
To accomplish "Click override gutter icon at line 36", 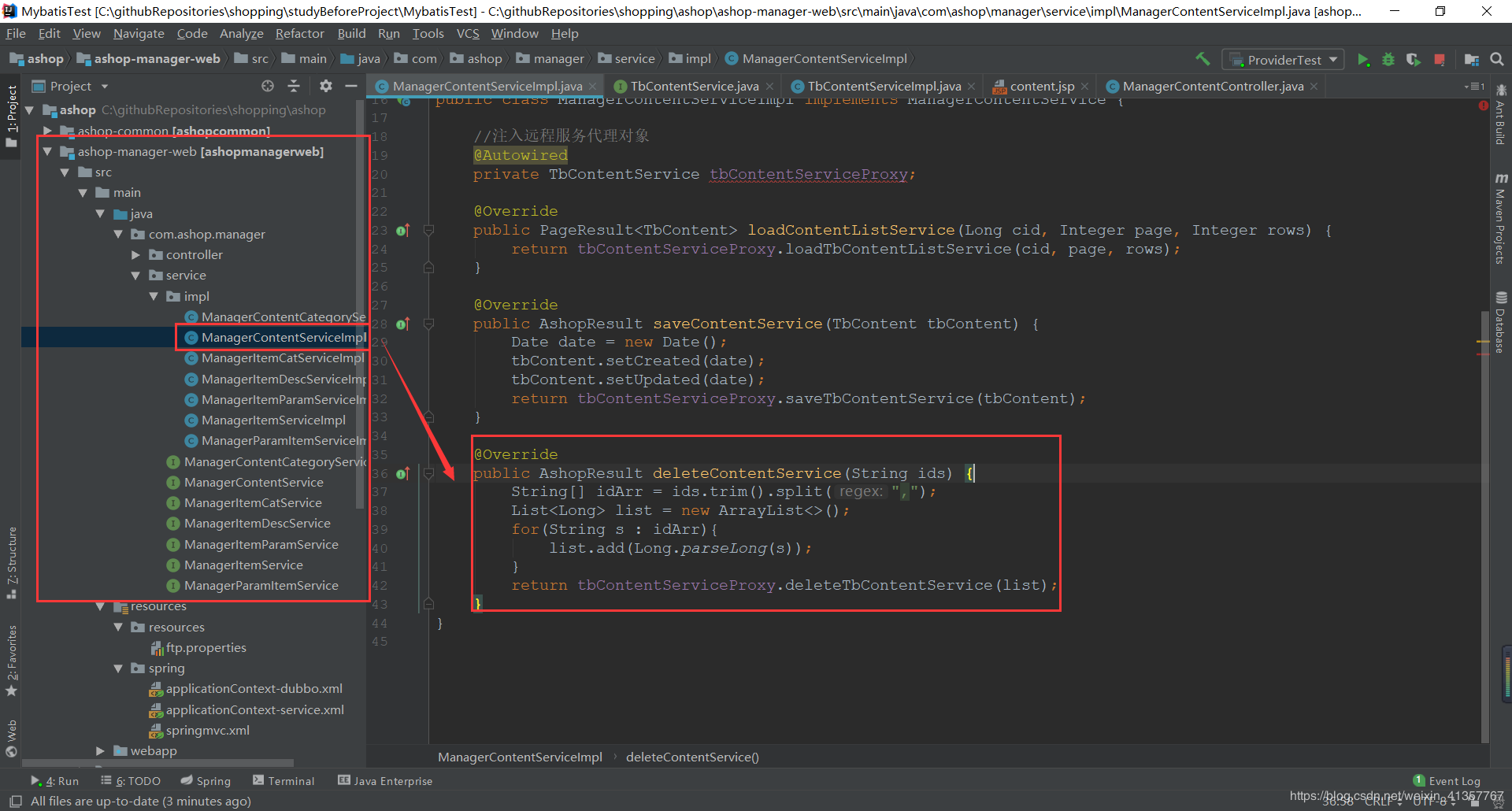I will [x=402, y=473].
